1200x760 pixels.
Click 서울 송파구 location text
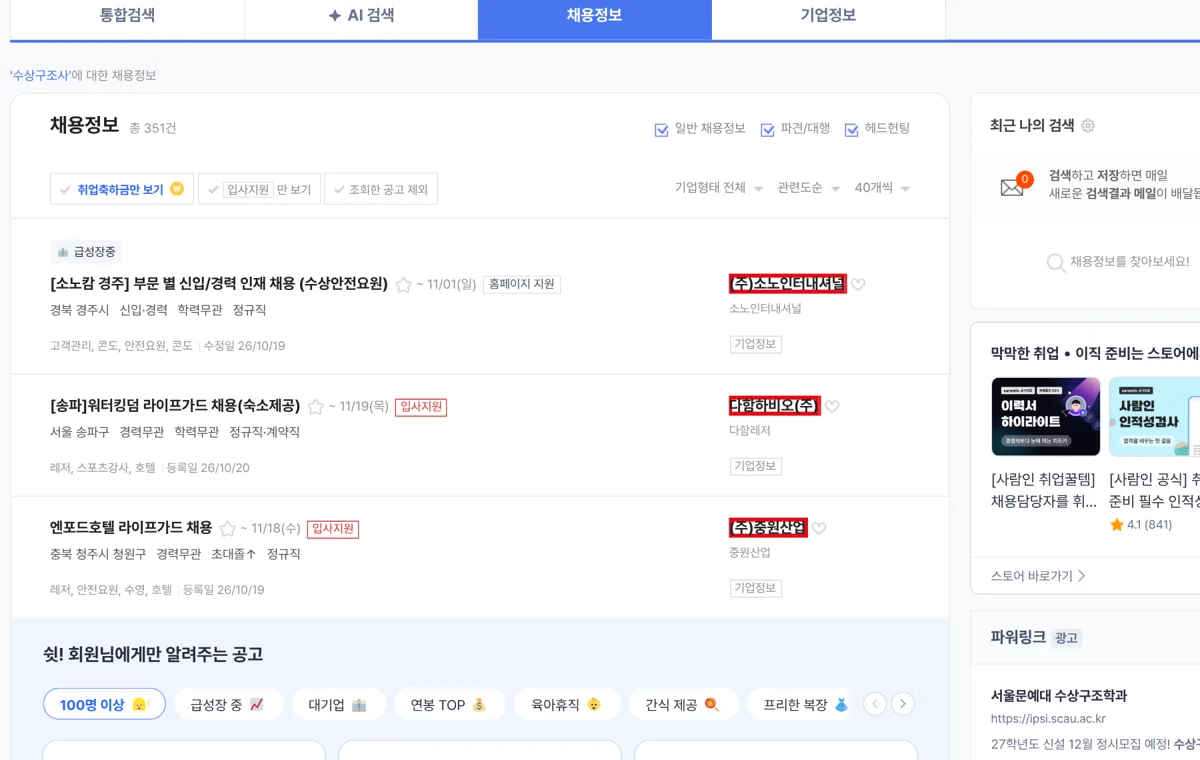coord(79,433)
